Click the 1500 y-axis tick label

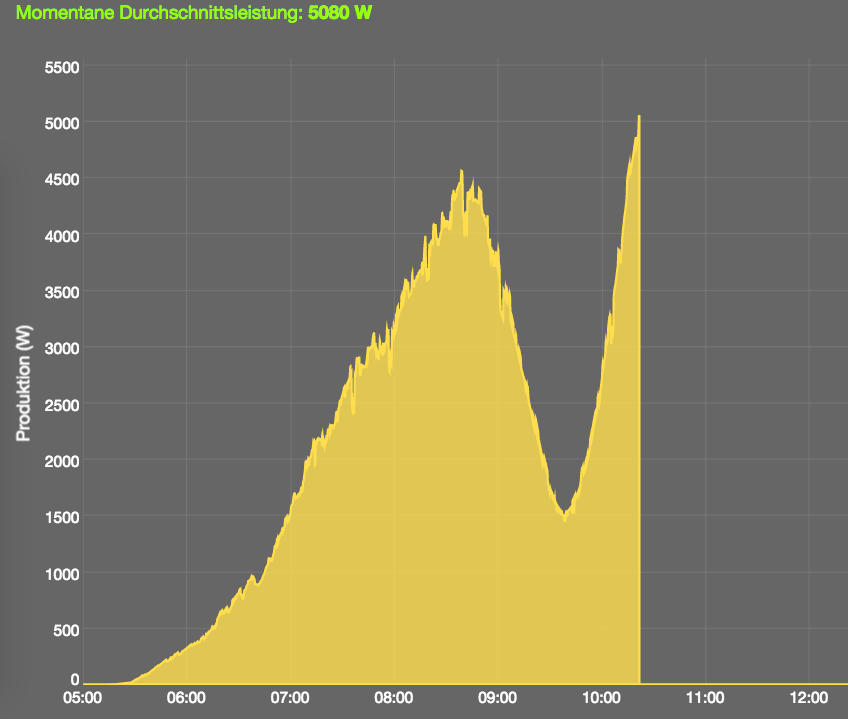(x=62, y=517)
